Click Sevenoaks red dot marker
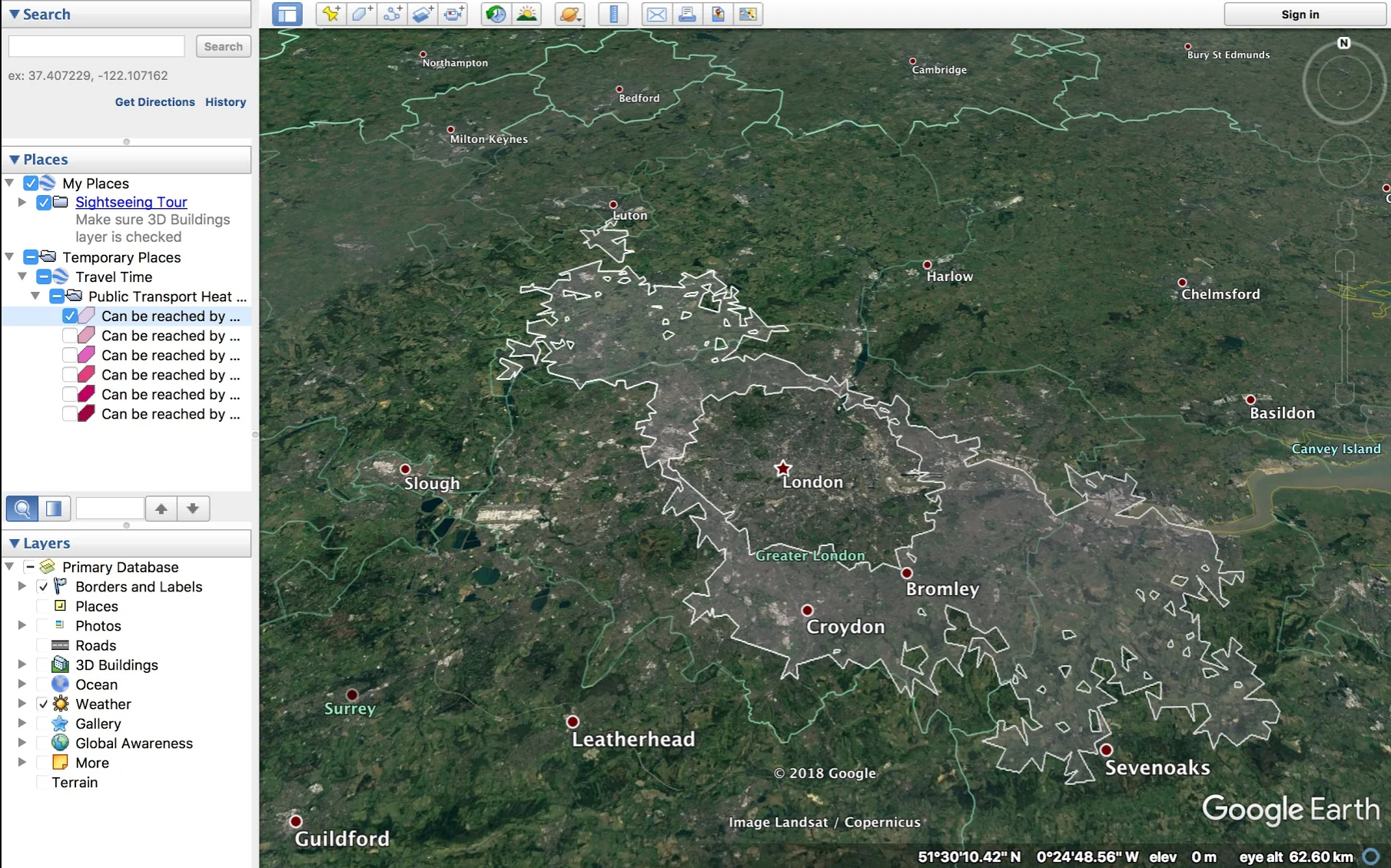Screen dimensions: 1391x868 pyautogui.click(x=1106, y=750)
